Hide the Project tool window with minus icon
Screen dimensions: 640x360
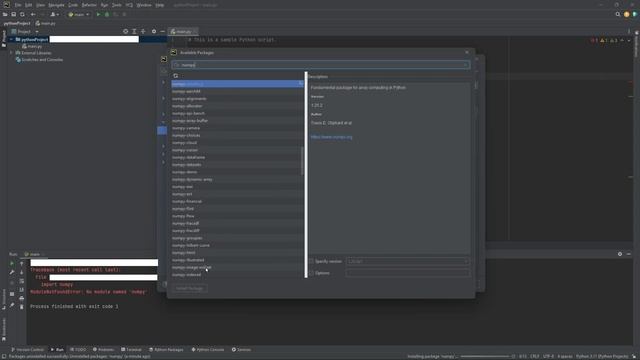[x=162, y=31]
